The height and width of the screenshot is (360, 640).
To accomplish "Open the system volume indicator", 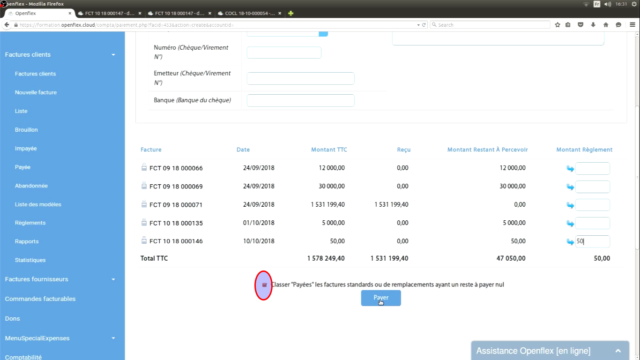I will point(607,4).
